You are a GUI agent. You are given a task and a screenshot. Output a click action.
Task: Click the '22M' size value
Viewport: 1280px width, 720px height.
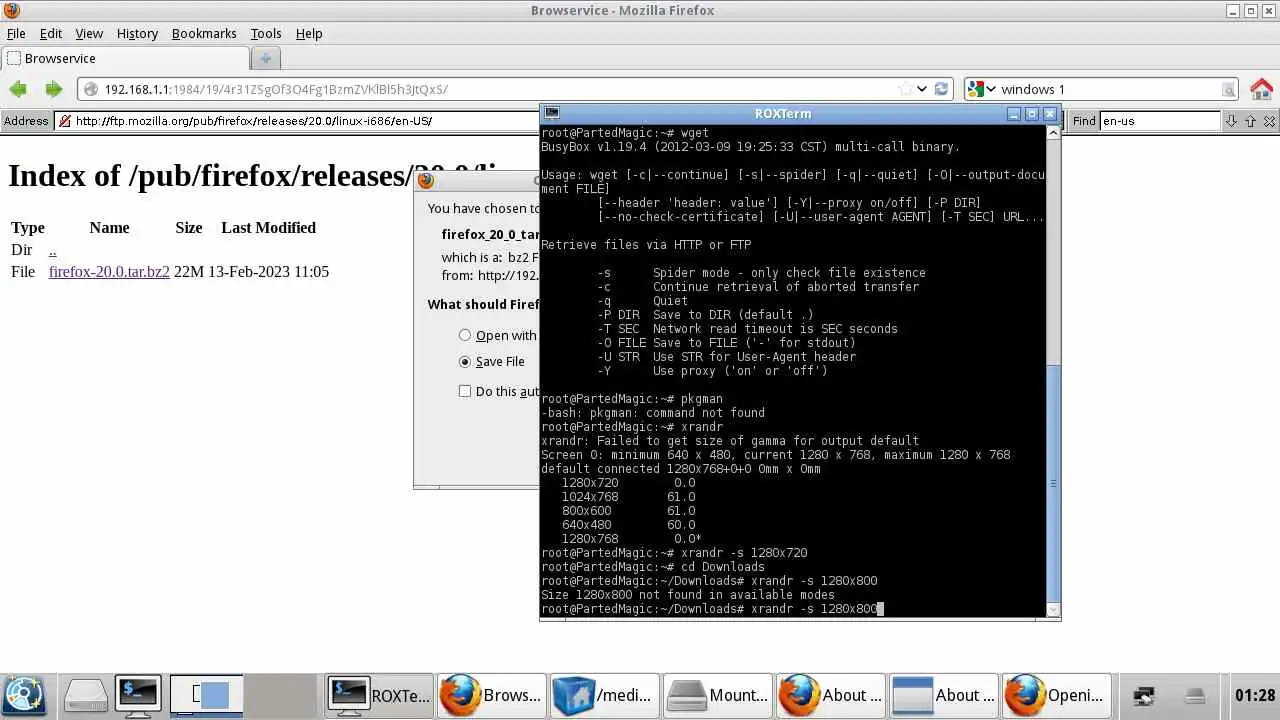pos(189,272)
